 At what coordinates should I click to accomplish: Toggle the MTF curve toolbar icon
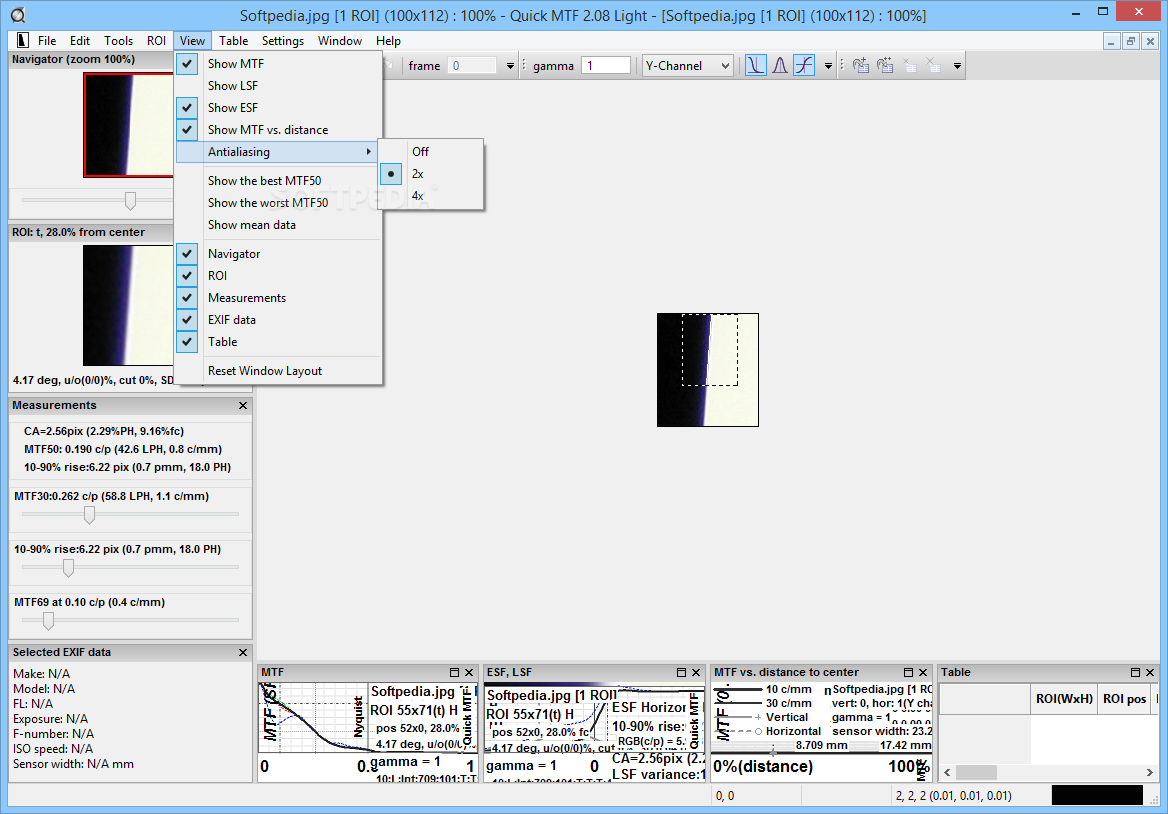point(755,66)
